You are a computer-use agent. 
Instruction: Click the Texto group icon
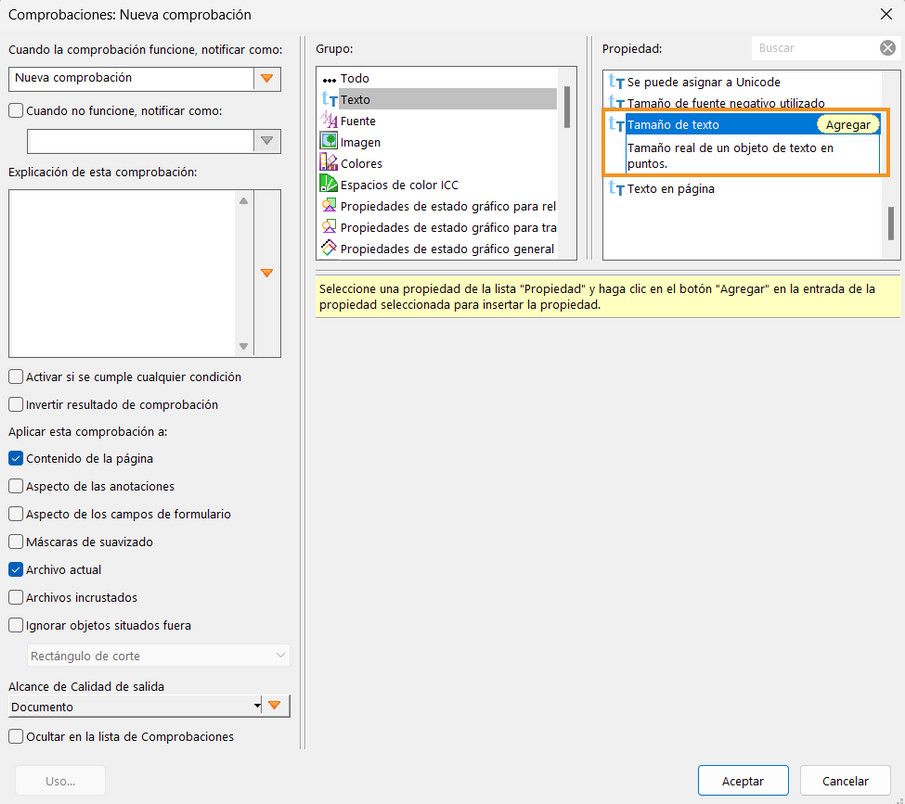tap(329, 99)
